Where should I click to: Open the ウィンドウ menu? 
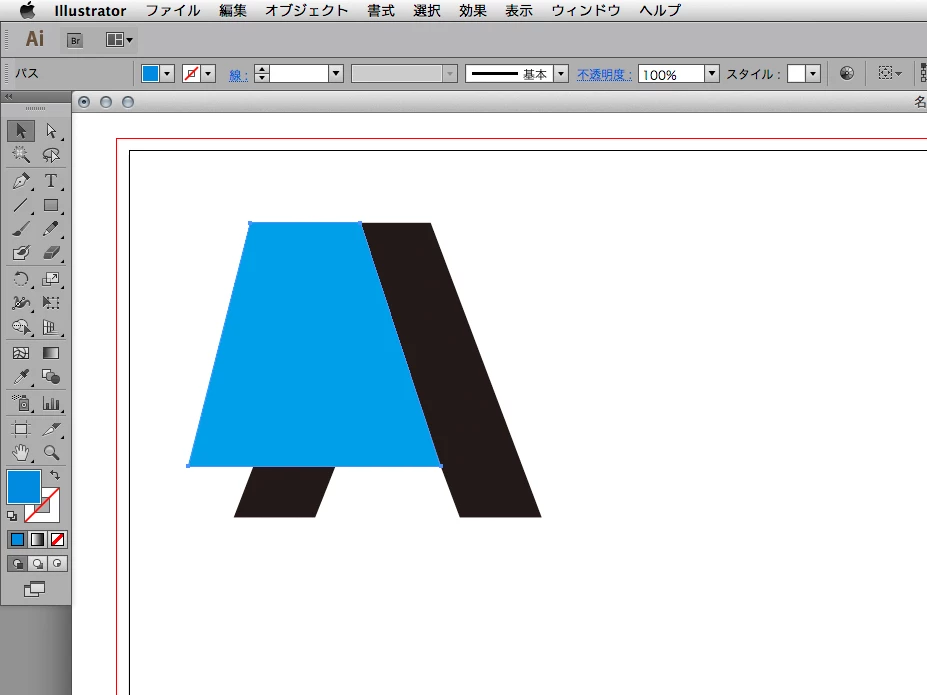(x=585, y=11)
